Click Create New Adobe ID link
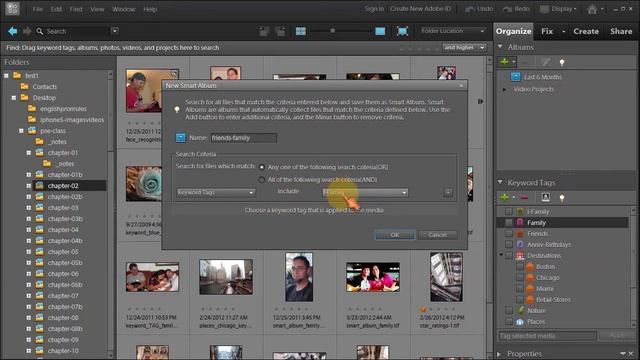640x360 pixels. pyautogui.click(x=420, y=9)
